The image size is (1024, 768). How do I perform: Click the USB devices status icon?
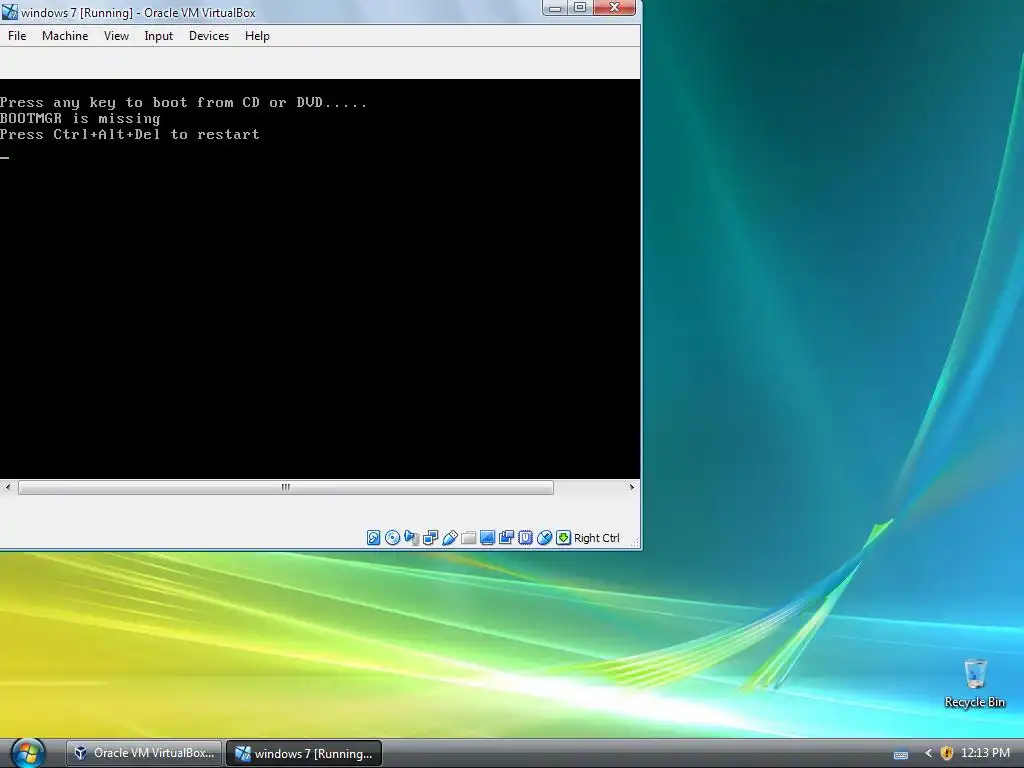[449, 537]
